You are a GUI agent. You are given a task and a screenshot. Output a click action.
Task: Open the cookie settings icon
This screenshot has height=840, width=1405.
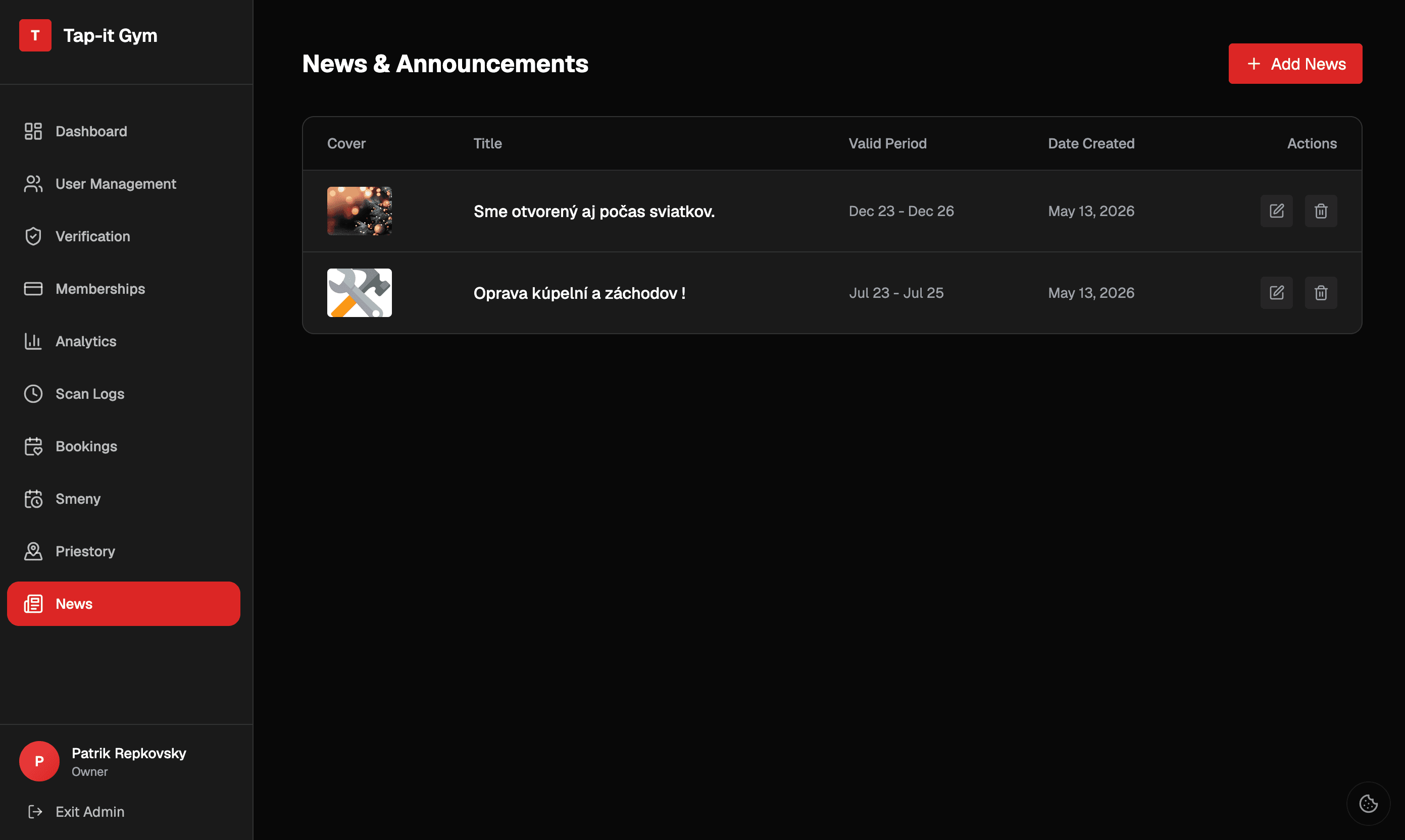(x=1368, y=803)
